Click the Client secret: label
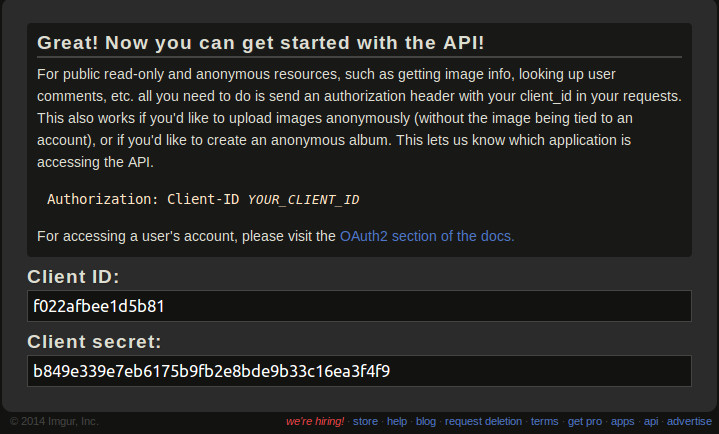This screenshot has width=719, height=434. [x=94, y=342]
